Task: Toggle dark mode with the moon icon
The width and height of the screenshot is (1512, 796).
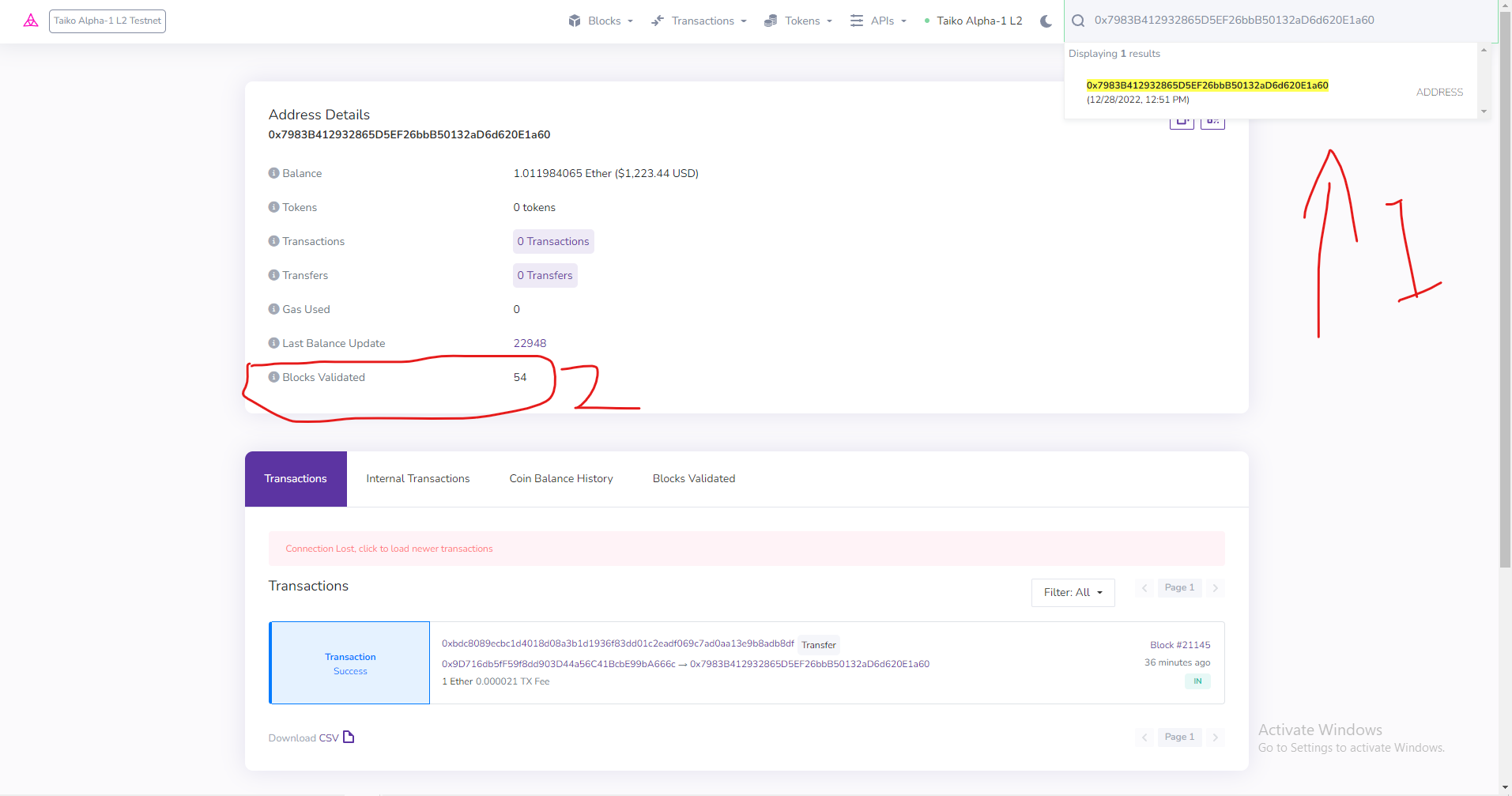Action: 1046,21
